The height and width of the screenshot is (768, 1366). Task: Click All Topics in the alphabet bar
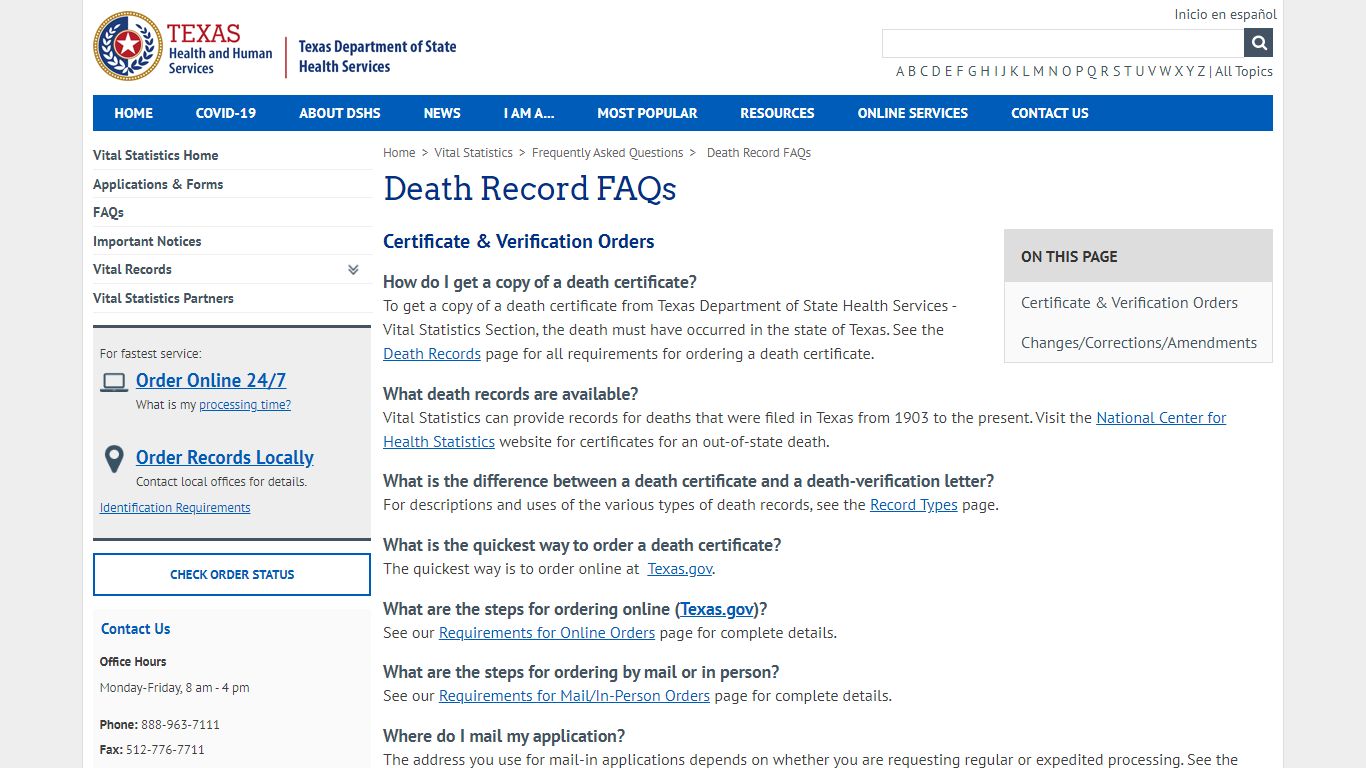[x=1244, y=71]
